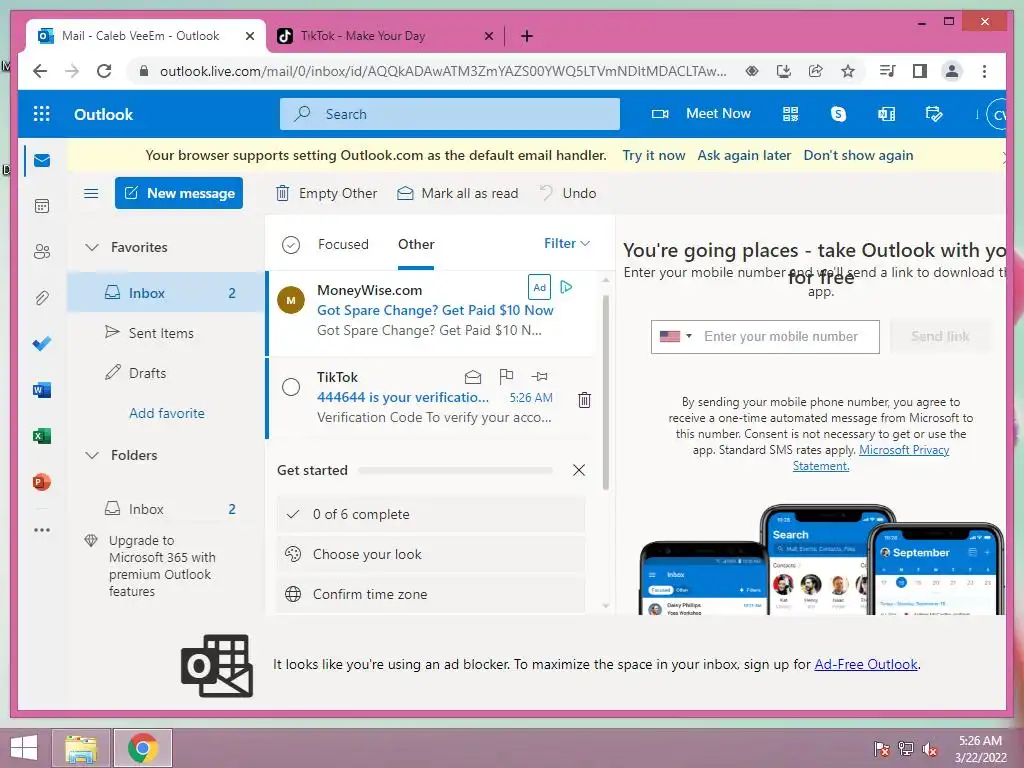Open the To Do checkmark icon

(42, 344)
